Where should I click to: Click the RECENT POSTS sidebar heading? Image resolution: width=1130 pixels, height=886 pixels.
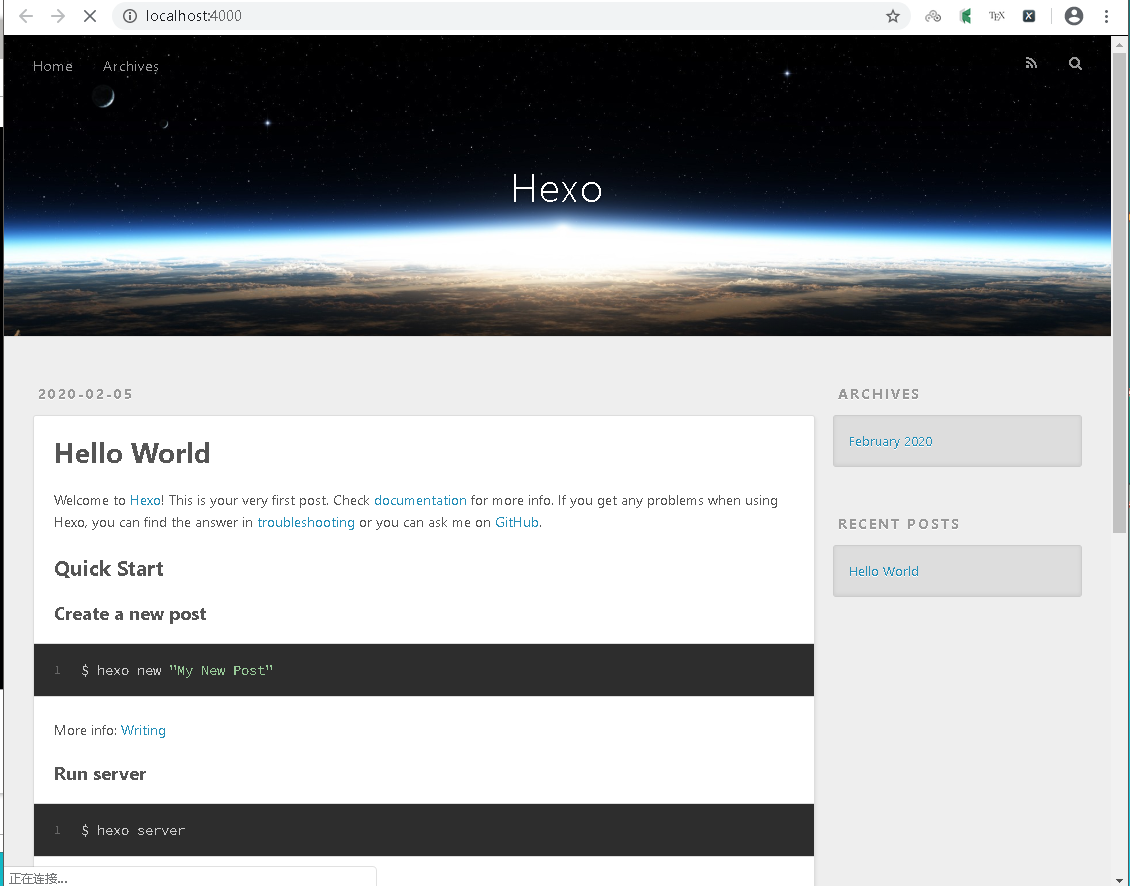point(899,524)
